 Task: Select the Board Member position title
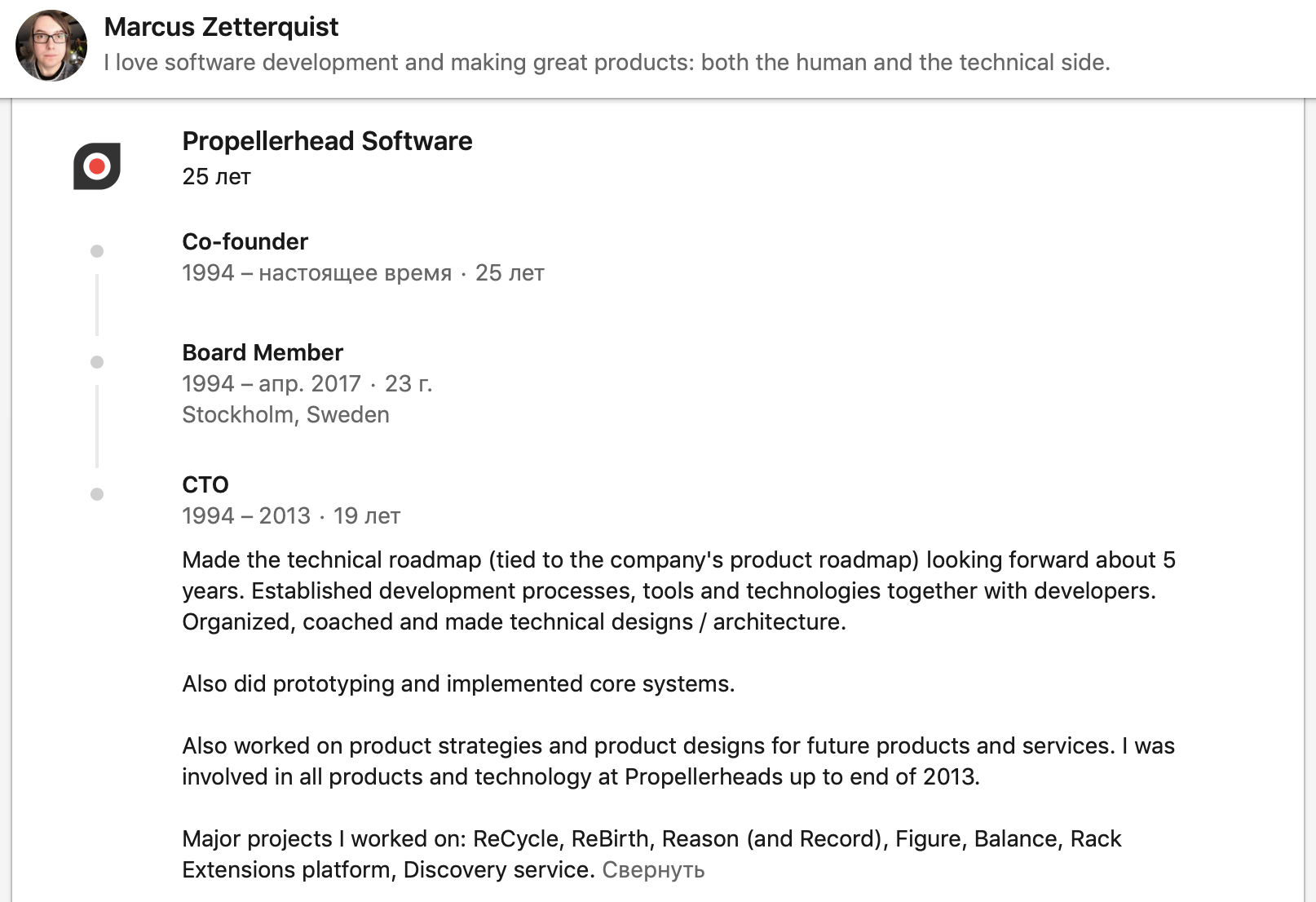(263, 352)
